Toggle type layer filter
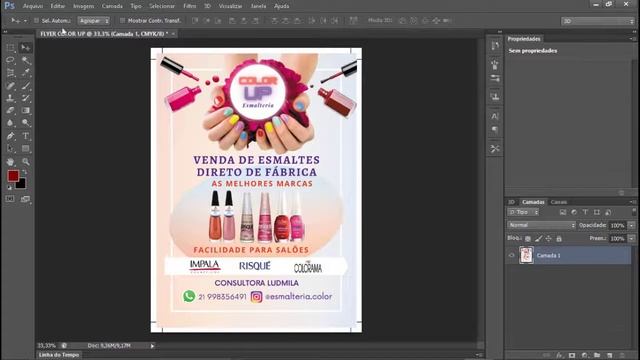 tap(585, 212)
